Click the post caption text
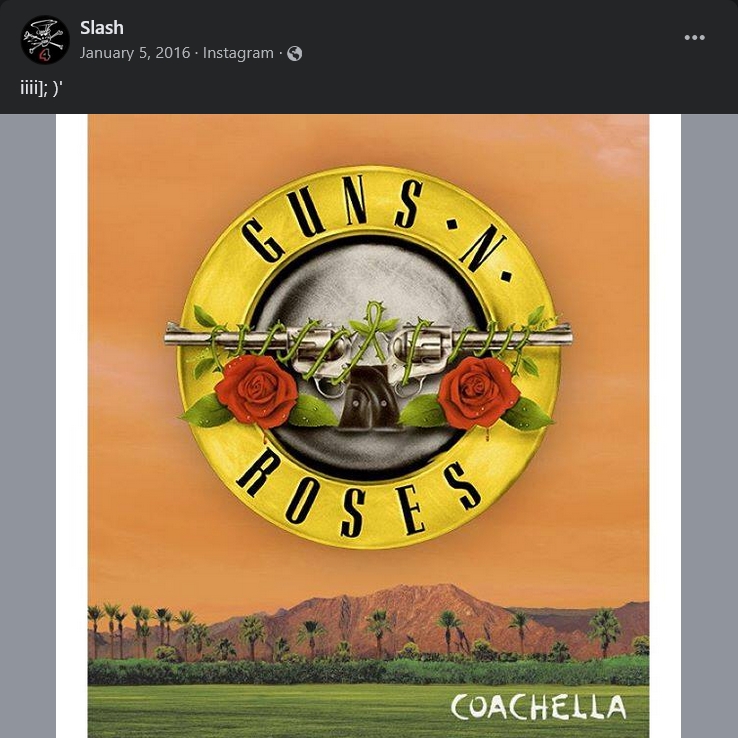This screenshot has height=738, width=738. click(x=41, y=88)
